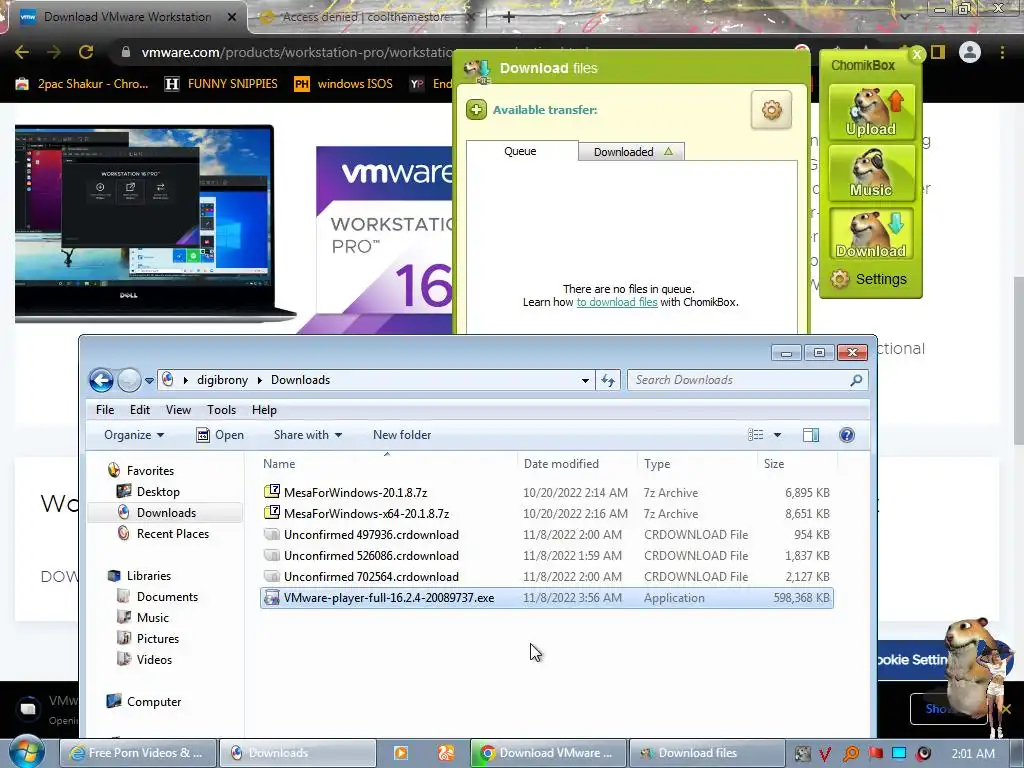The image size is (1024, 768).
Task: Select Favorites in the navigation pane
Action: point(140,470)
